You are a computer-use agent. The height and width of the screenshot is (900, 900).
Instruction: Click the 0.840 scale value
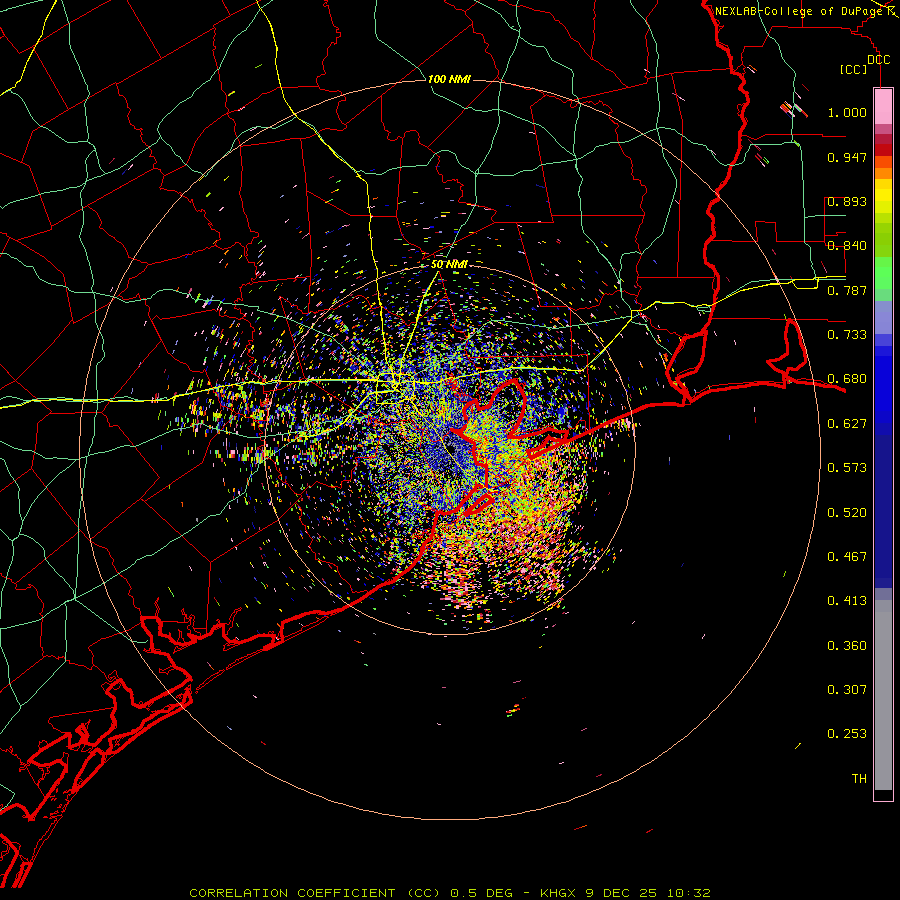(x=847, y=246)
